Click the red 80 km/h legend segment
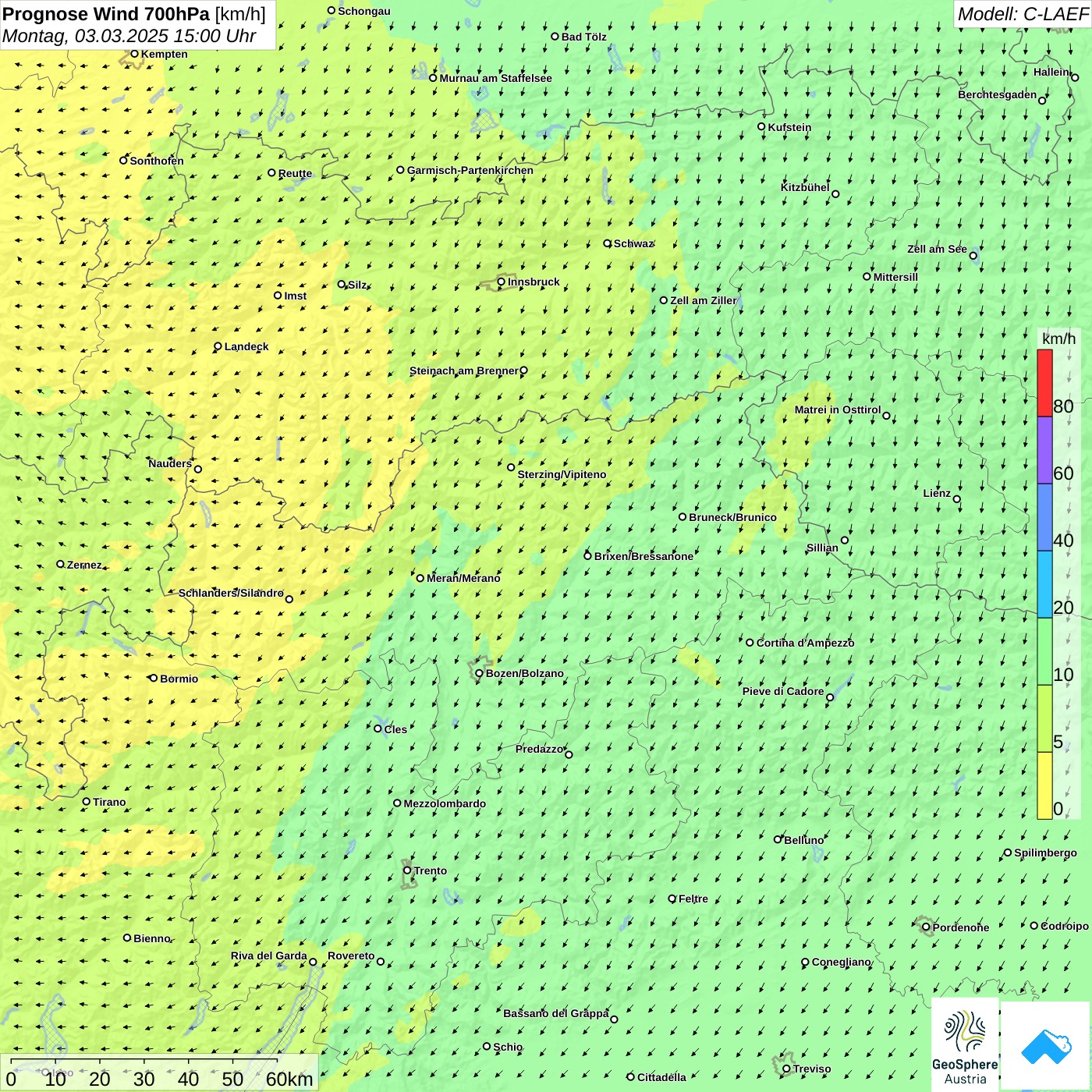 tap(1044, 383)
